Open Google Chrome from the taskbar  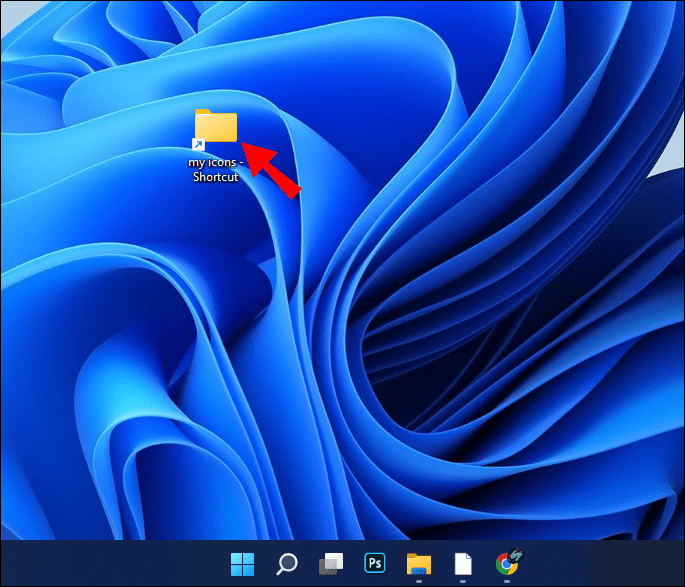[507, 564]
